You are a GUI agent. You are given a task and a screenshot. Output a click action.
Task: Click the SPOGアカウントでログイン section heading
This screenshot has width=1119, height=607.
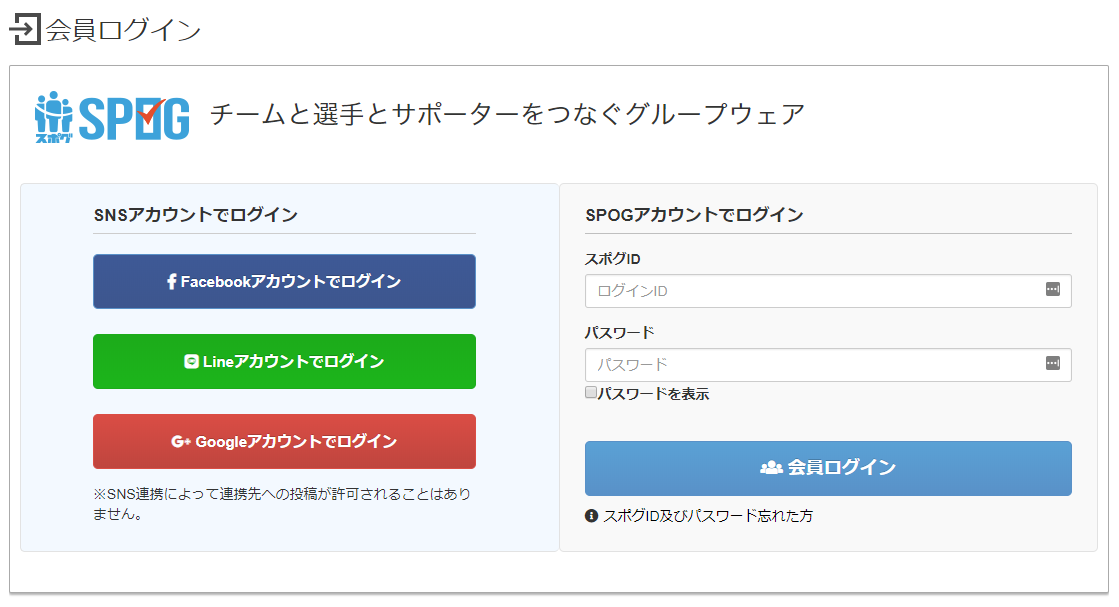pyautogui.click(x=694, y=215)
